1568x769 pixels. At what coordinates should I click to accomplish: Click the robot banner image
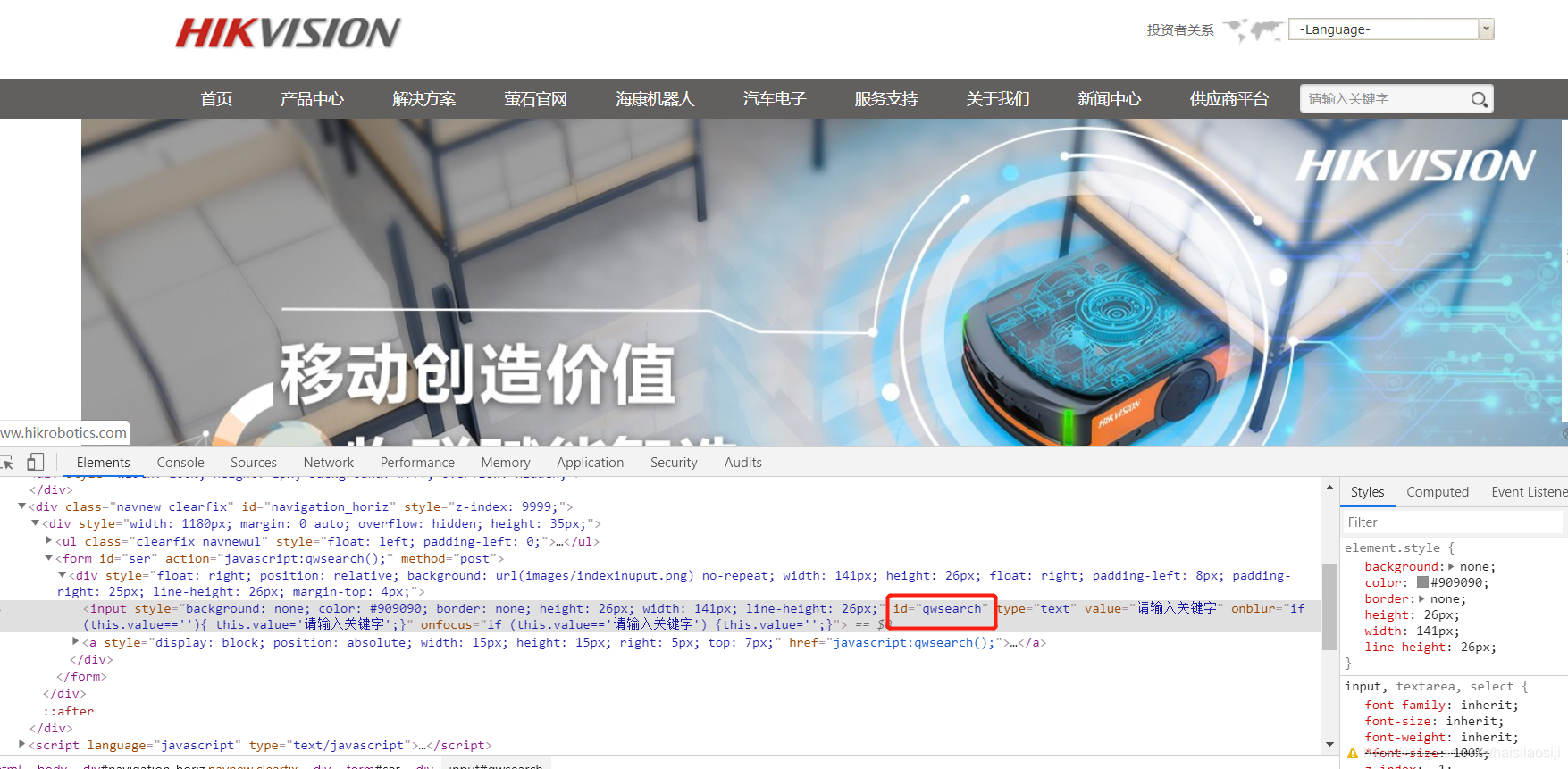click(821, 282)
